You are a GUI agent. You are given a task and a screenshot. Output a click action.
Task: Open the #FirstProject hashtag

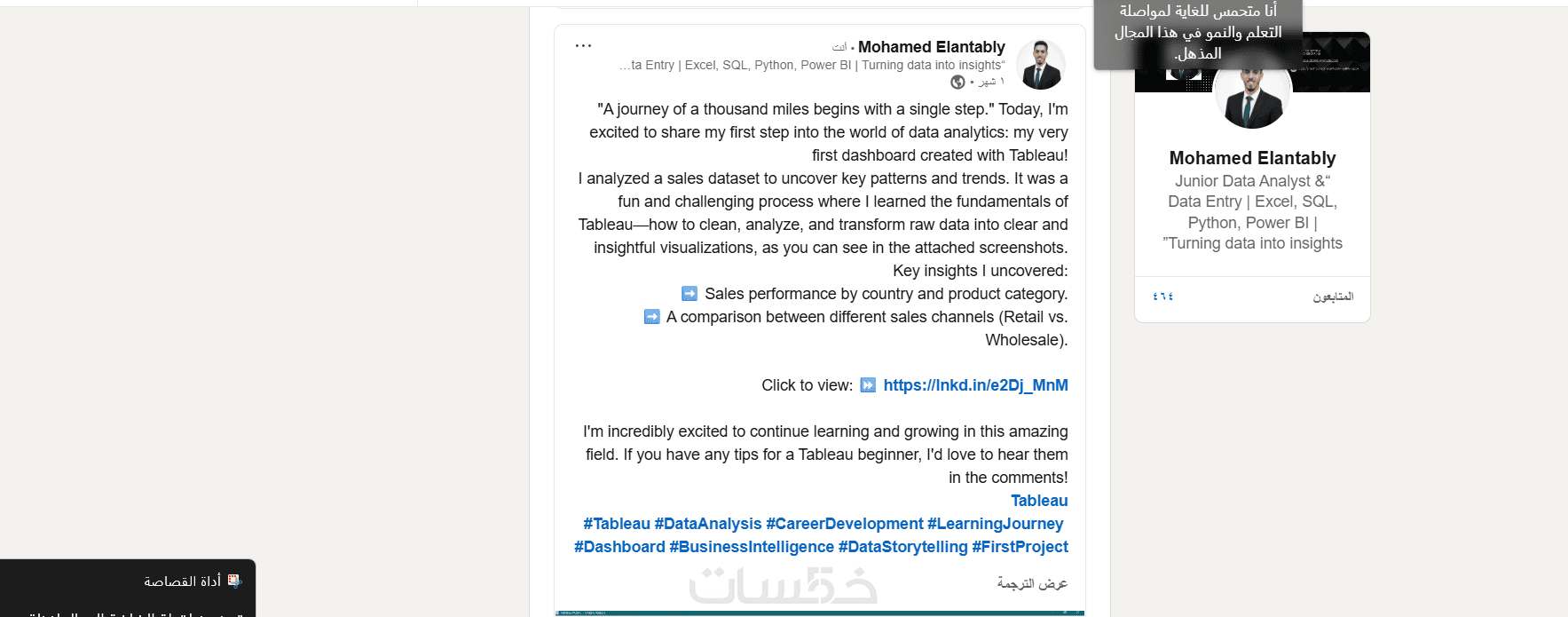1020,547
